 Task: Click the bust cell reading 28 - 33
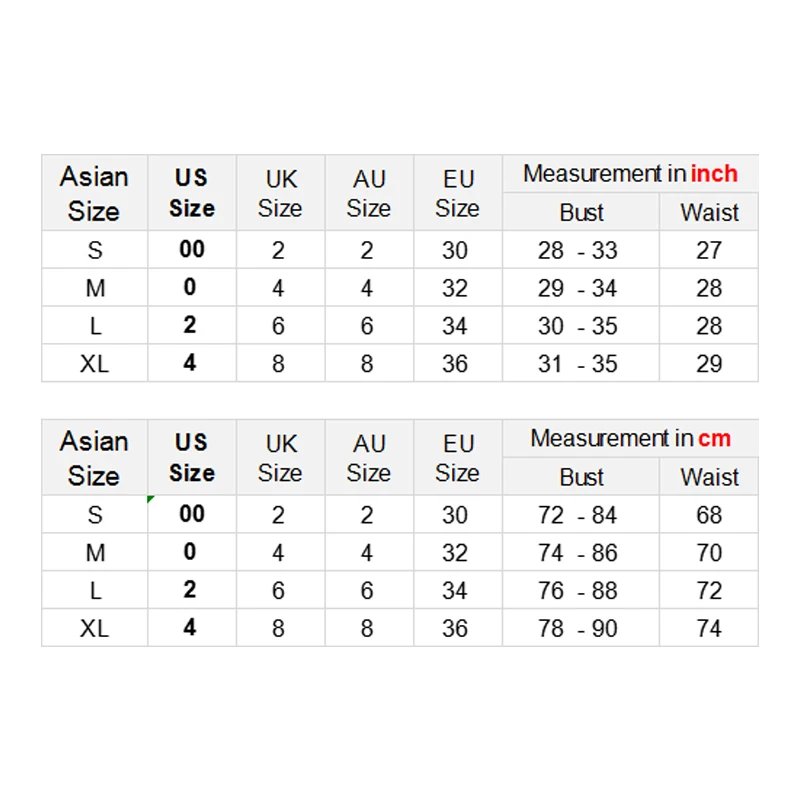click(x=578, y=250)
